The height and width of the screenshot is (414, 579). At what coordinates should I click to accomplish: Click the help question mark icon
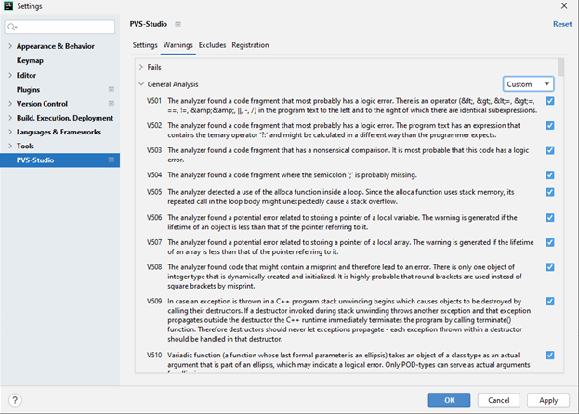(x=15, y=400)
